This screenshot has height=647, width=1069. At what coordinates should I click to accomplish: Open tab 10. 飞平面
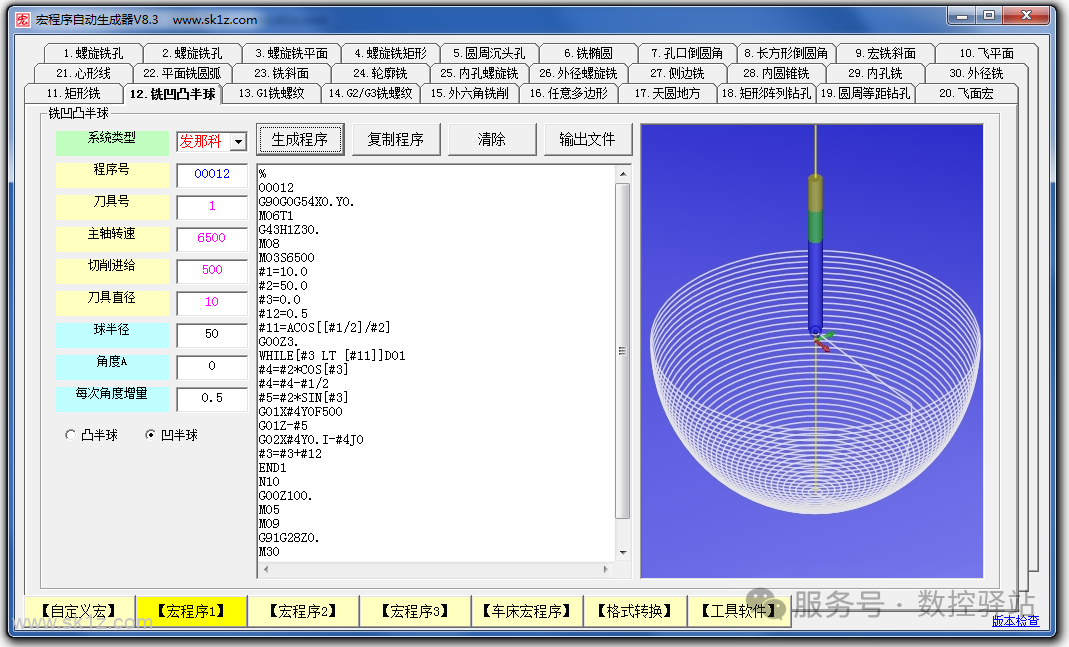(987, 53)
